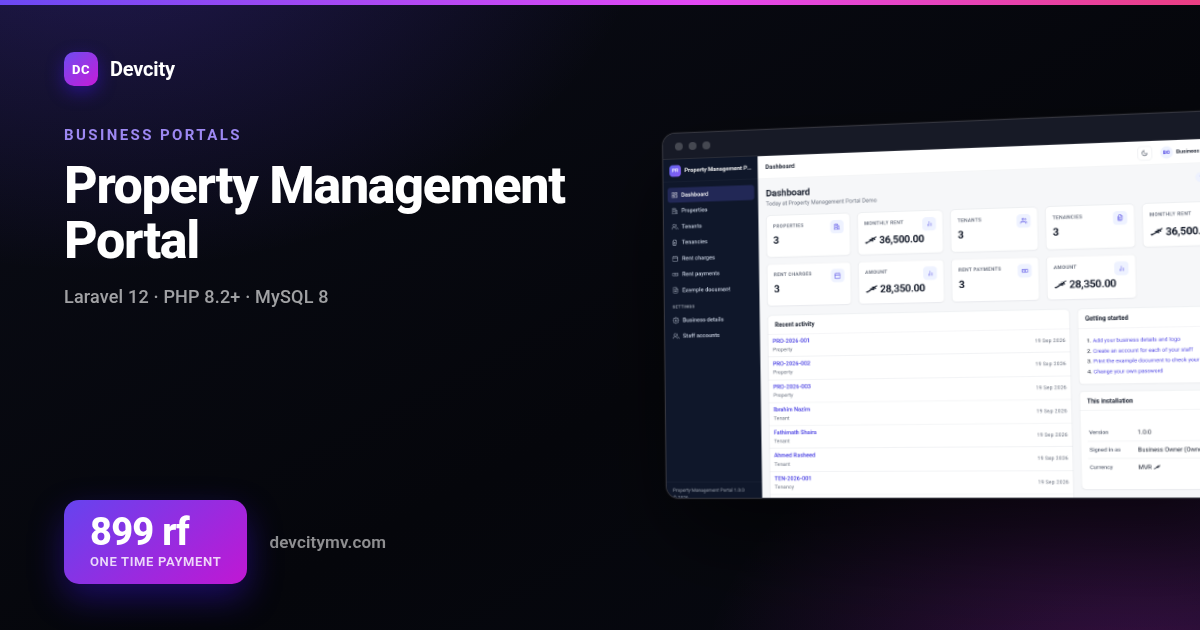The image size is (1200, 630).
Task: Click the PR portal logo in sidebar
Action: pyautogui.click(x=675, y=171)
